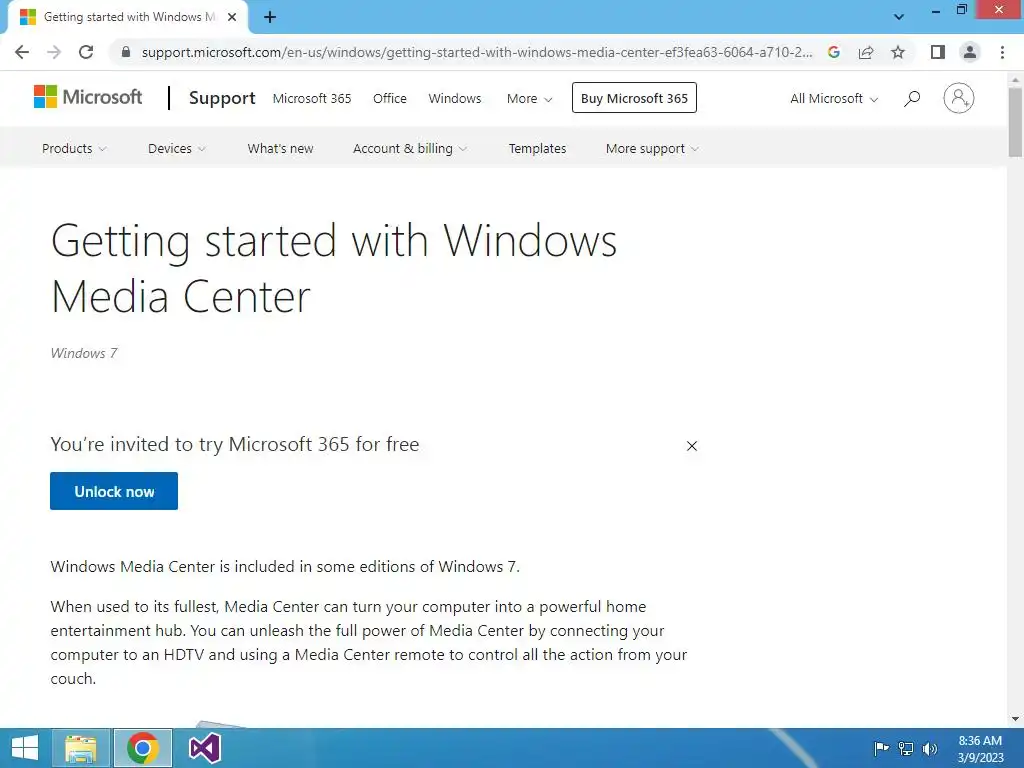Go back with the browser back arrow
The width and height of the screenshot is (1024, 768).
pyautogui.click(x=22, y=52)
